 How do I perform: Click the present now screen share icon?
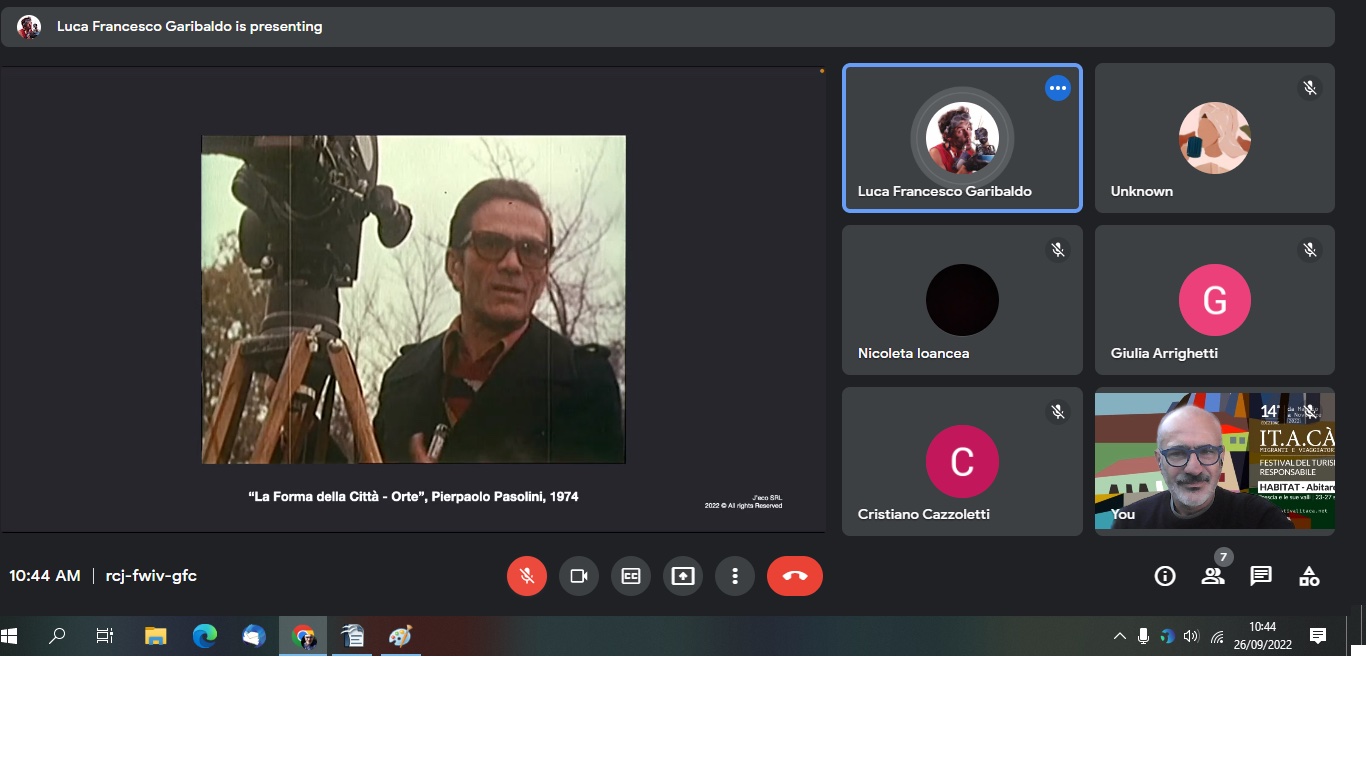click(683, 576)
